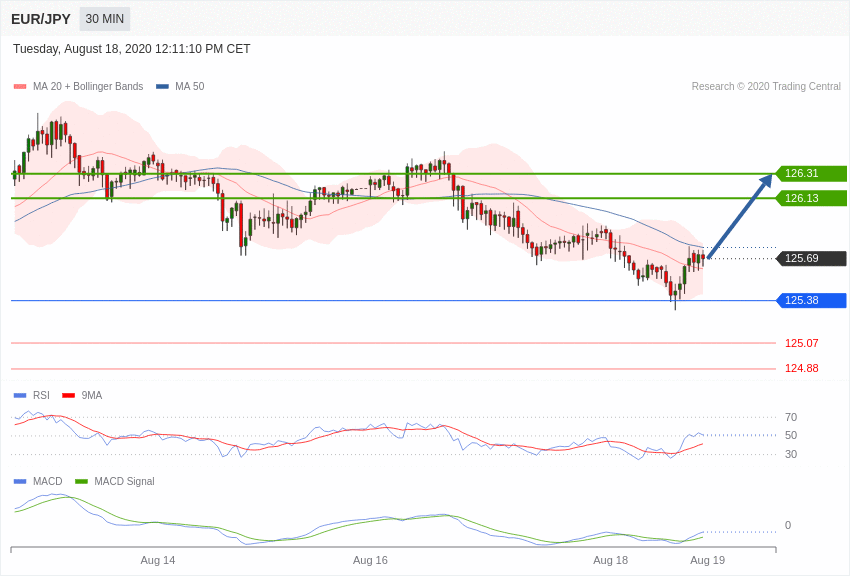The image size is (850, 576).
Task: Click the 124.88 support level value
Action: click(x=802, y=368)
